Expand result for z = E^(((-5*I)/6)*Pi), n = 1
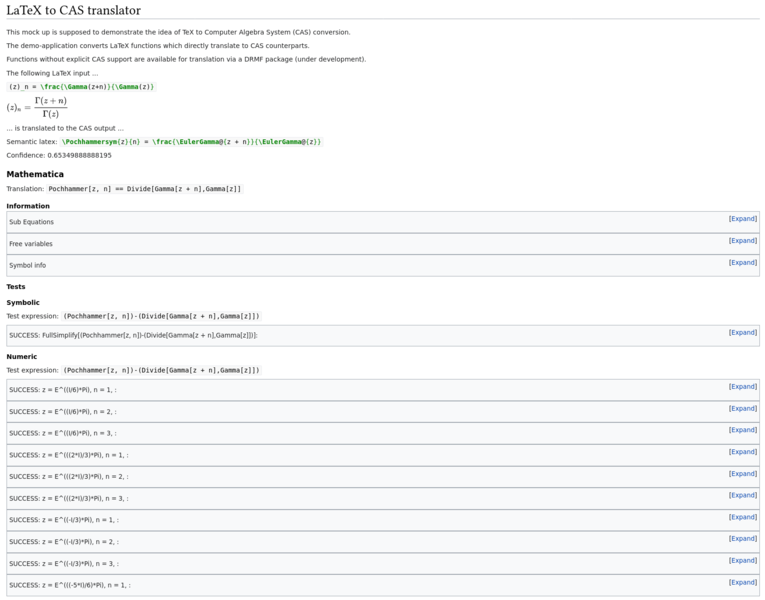The height and width of the screenshot is (600, 765). pos(742,583)
